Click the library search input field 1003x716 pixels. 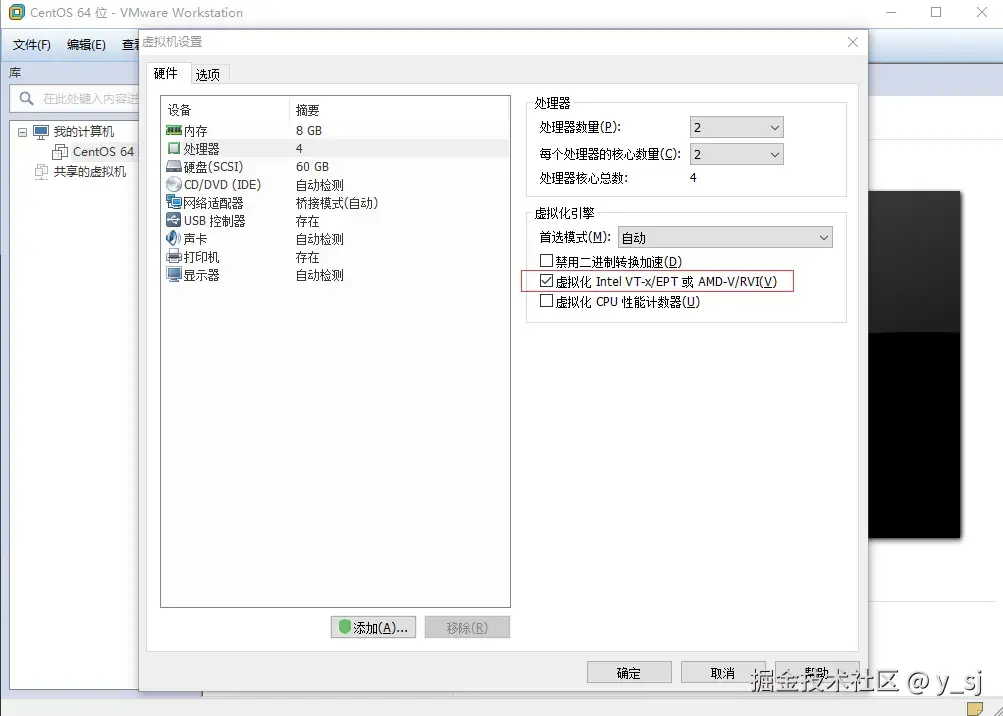[x=75, y=99]
